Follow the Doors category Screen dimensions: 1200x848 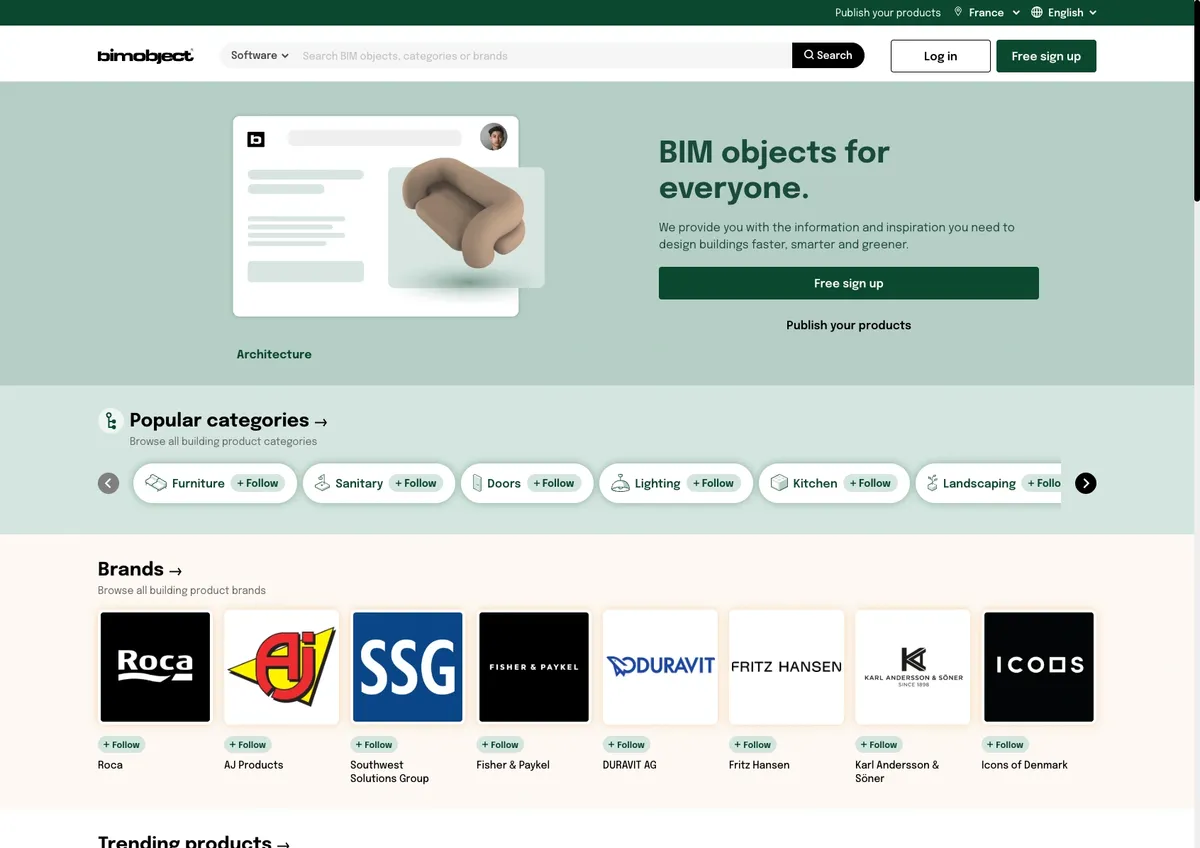point(554,483)
